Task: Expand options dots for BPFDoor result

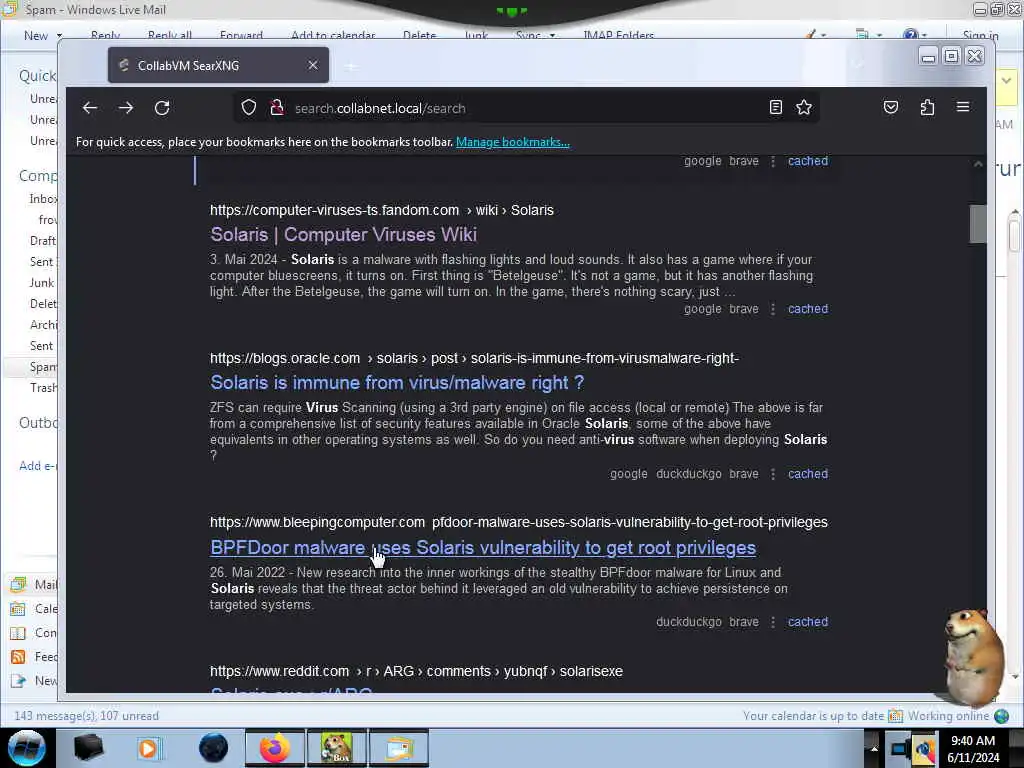Action: coord(773,622)
